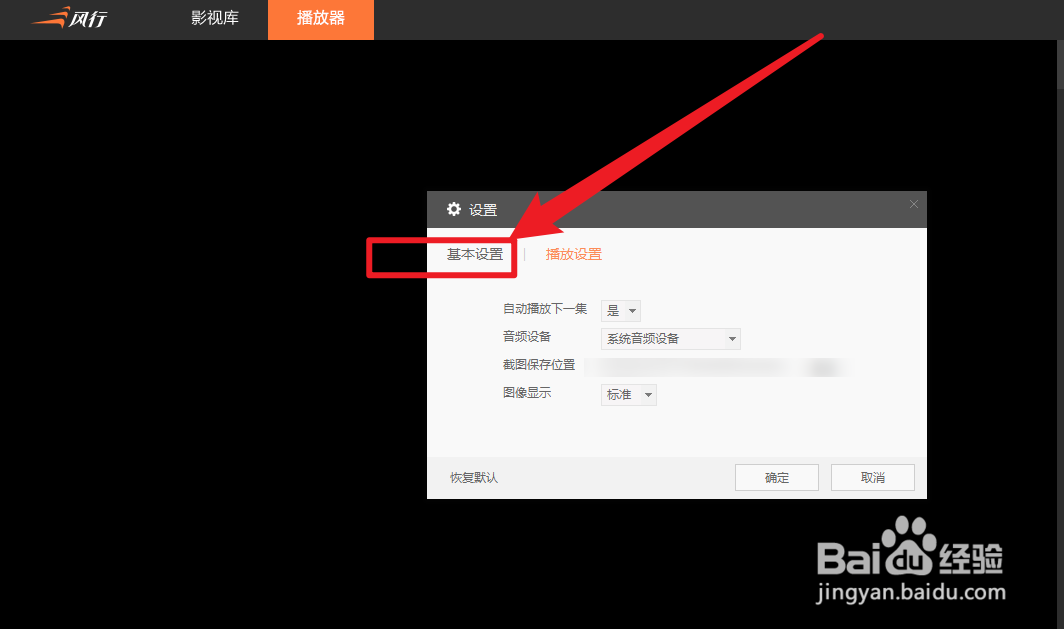
Task: Open the 播放设置 settings tab
Action: [x=573, y=254]
